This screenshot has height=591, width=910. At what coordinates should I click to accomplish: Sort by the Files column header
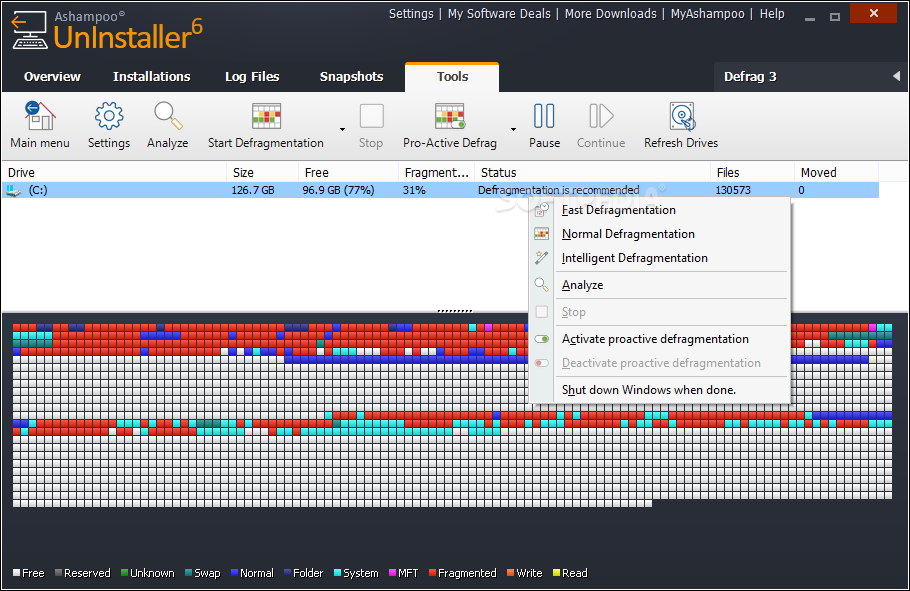point(752,172)
